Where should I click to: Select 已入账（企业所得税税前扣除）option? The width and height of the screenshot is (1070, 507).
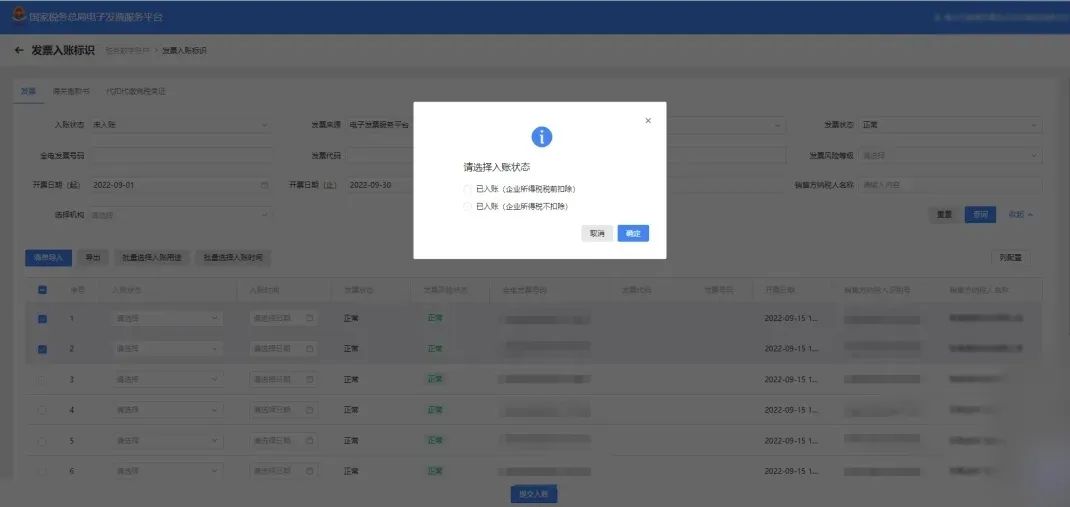click(468, 189)
